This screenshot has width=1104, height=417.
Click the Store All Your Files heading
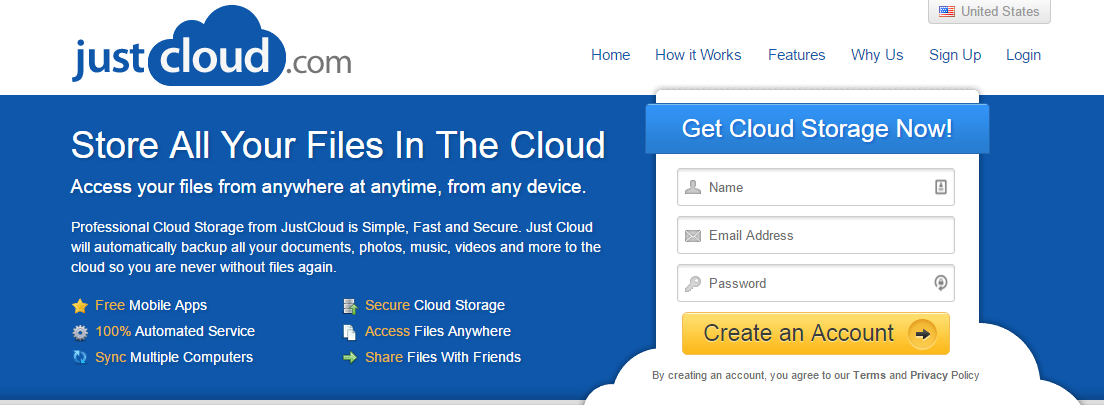pos(338,144)
